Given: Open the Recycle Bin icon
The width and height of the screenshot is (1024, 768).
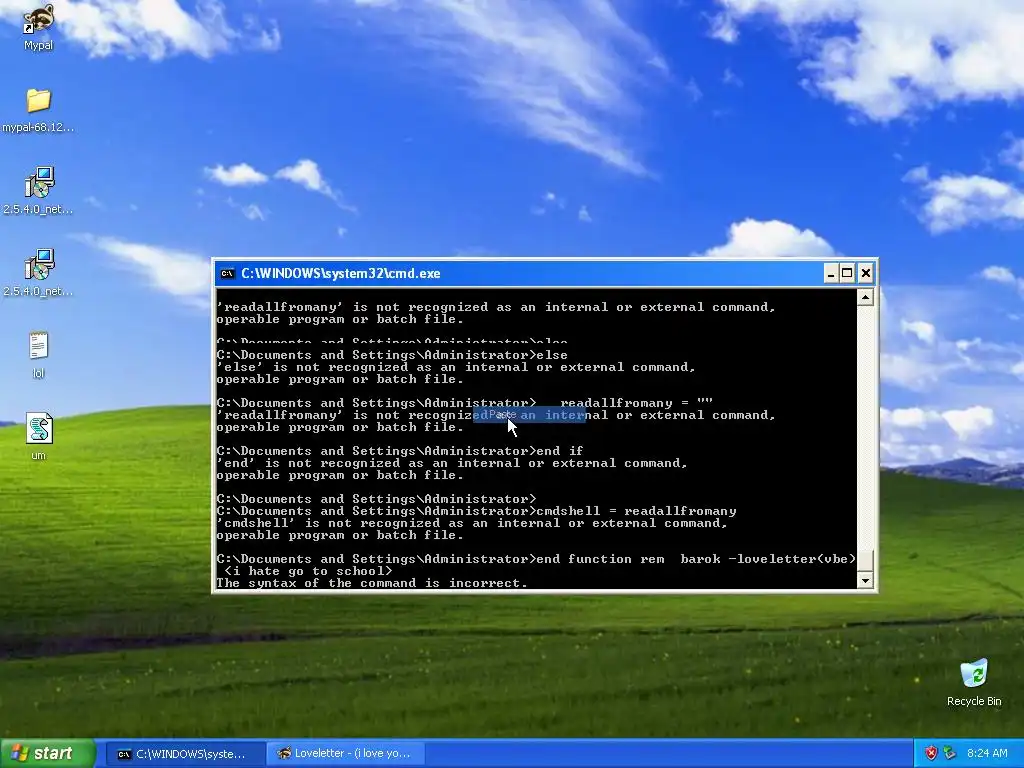Looking at the screenshot, I should coord(974,683).
